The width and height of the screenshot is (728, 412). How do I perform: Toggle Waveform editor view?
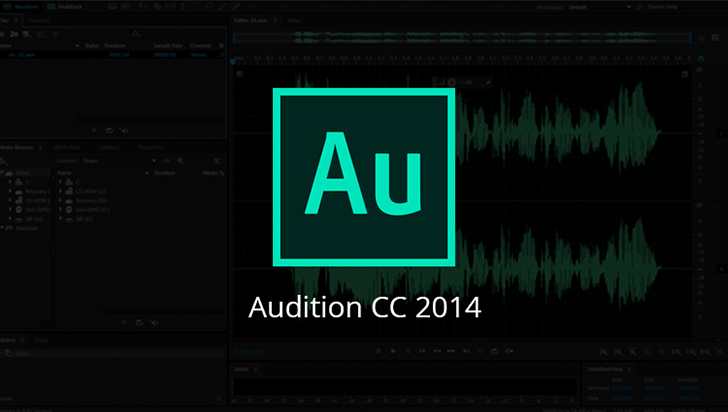point(20,7)
